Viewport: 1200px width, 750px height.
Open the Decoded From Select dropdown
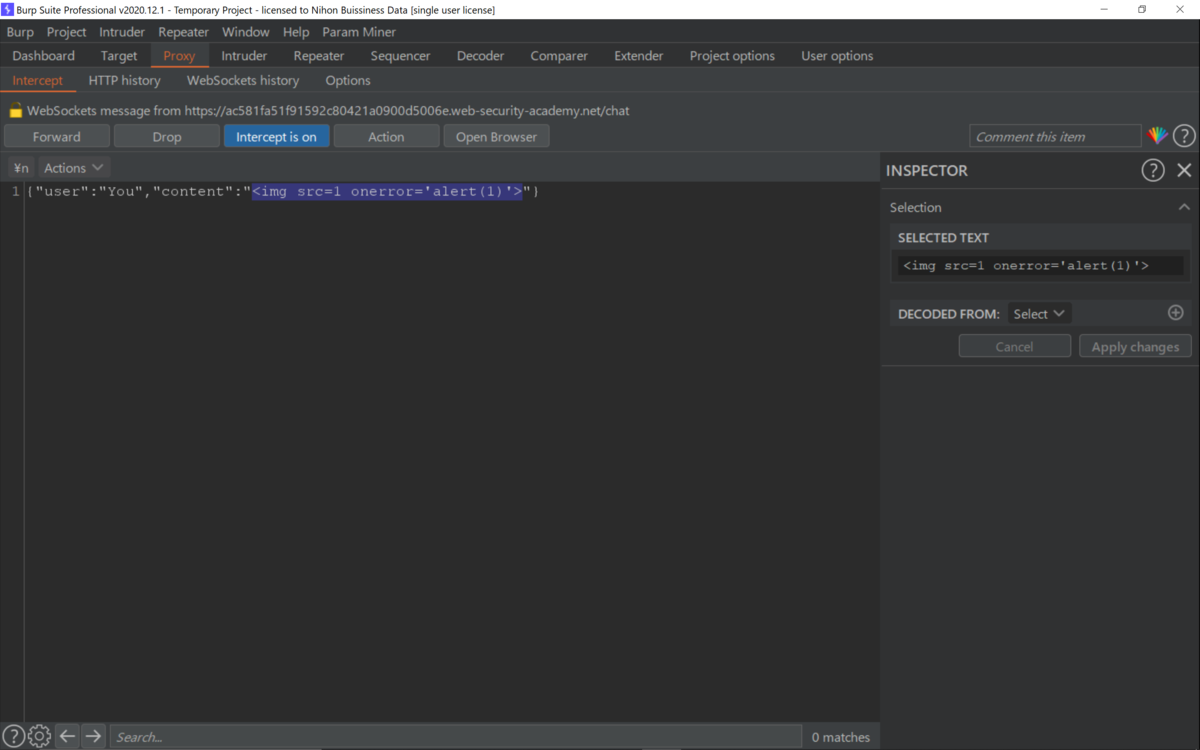click(x=1039, y=314)
